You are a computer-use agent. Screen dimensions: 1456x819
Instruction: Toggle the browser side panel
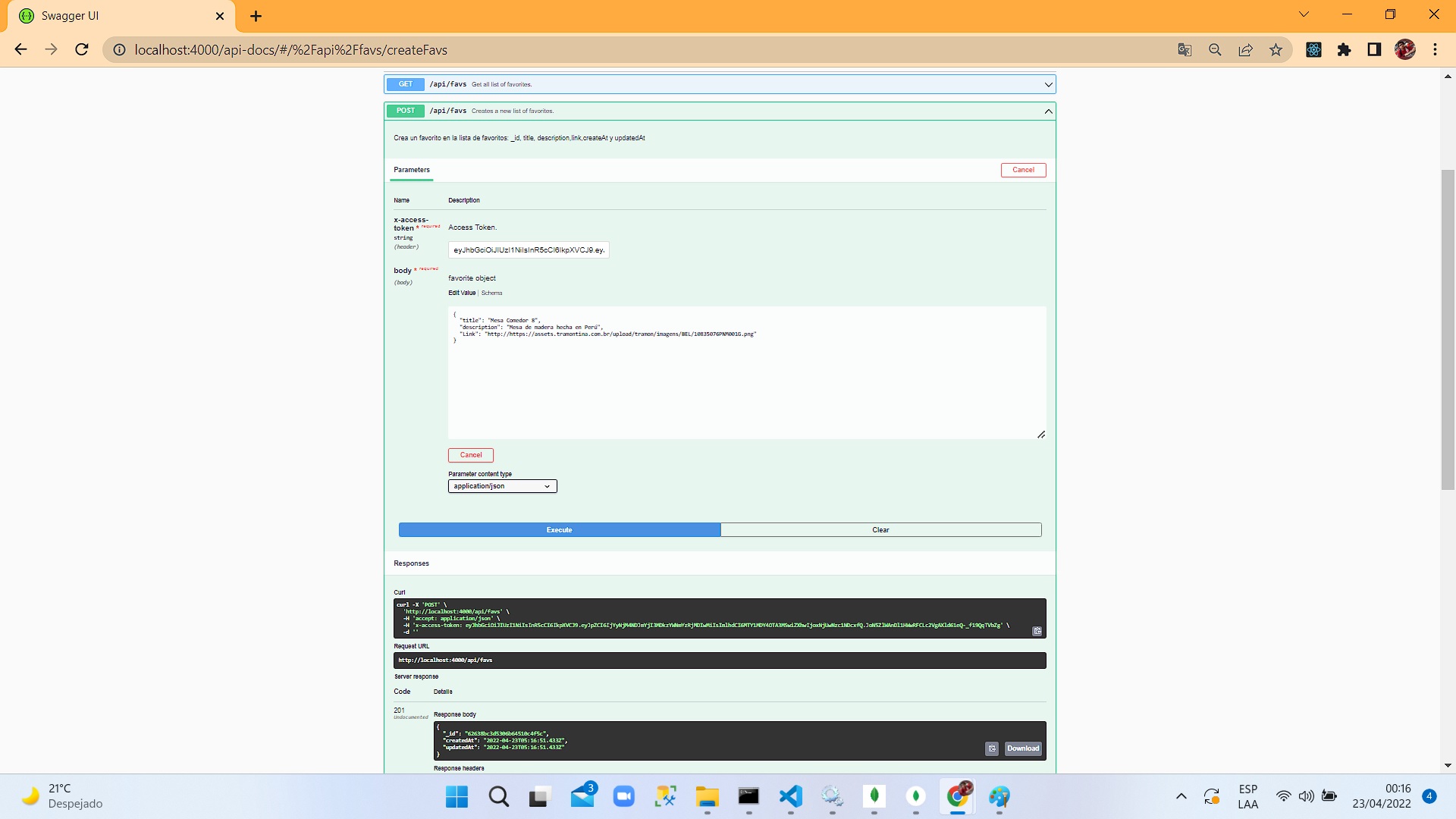click(1374, 50)
